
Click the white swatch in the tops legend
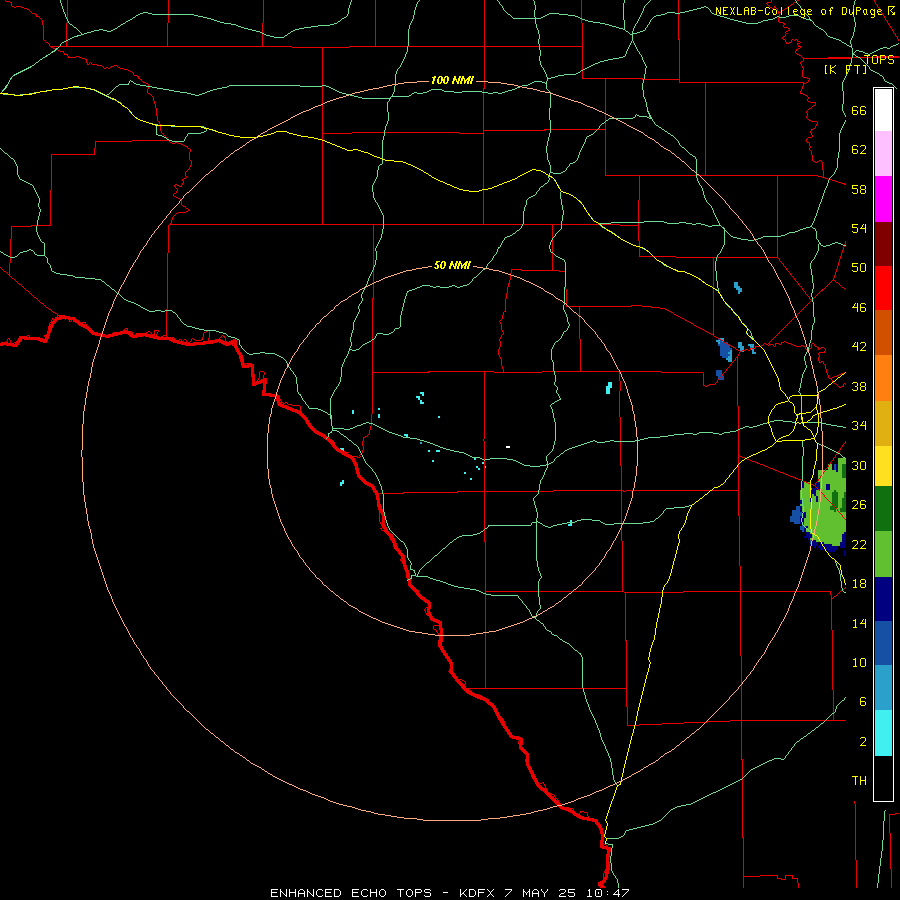[x=883, y=110]
